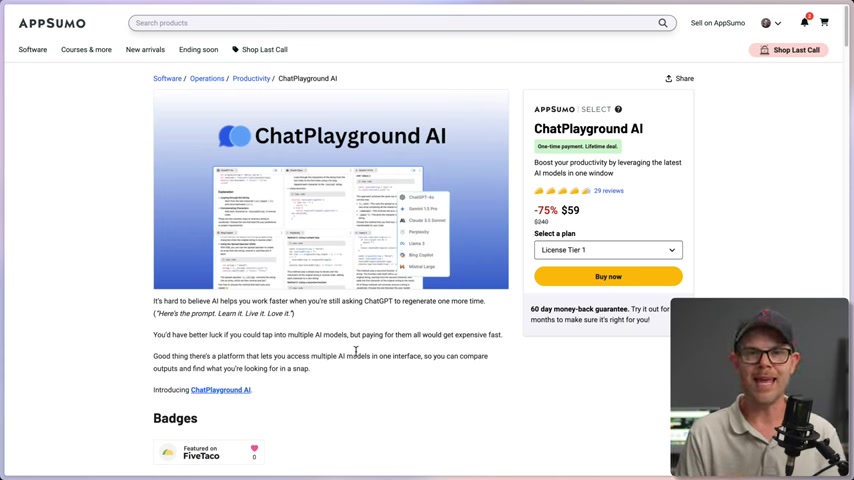Click the user avatar icon

coord(766,23)
